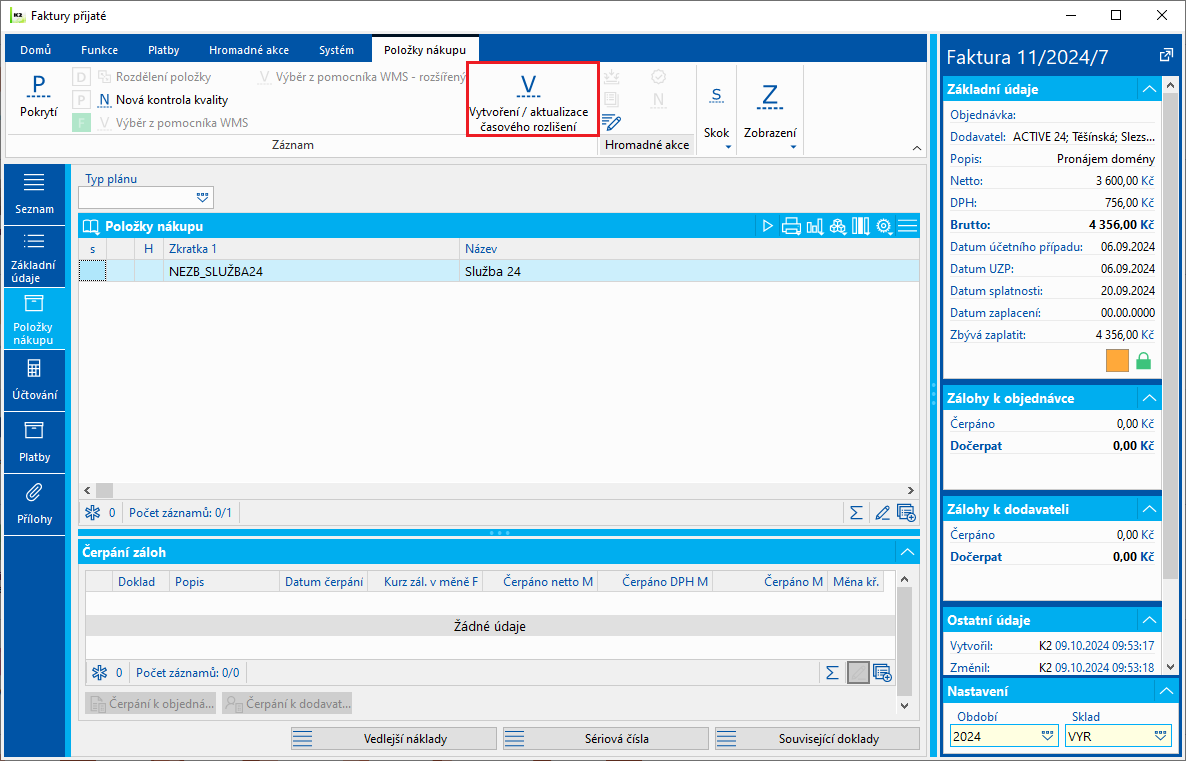Click the selection cell of the NEZB_SLUŽBA24 row
The width and height of the screenshot is (1186, 761).
(92, 271)
